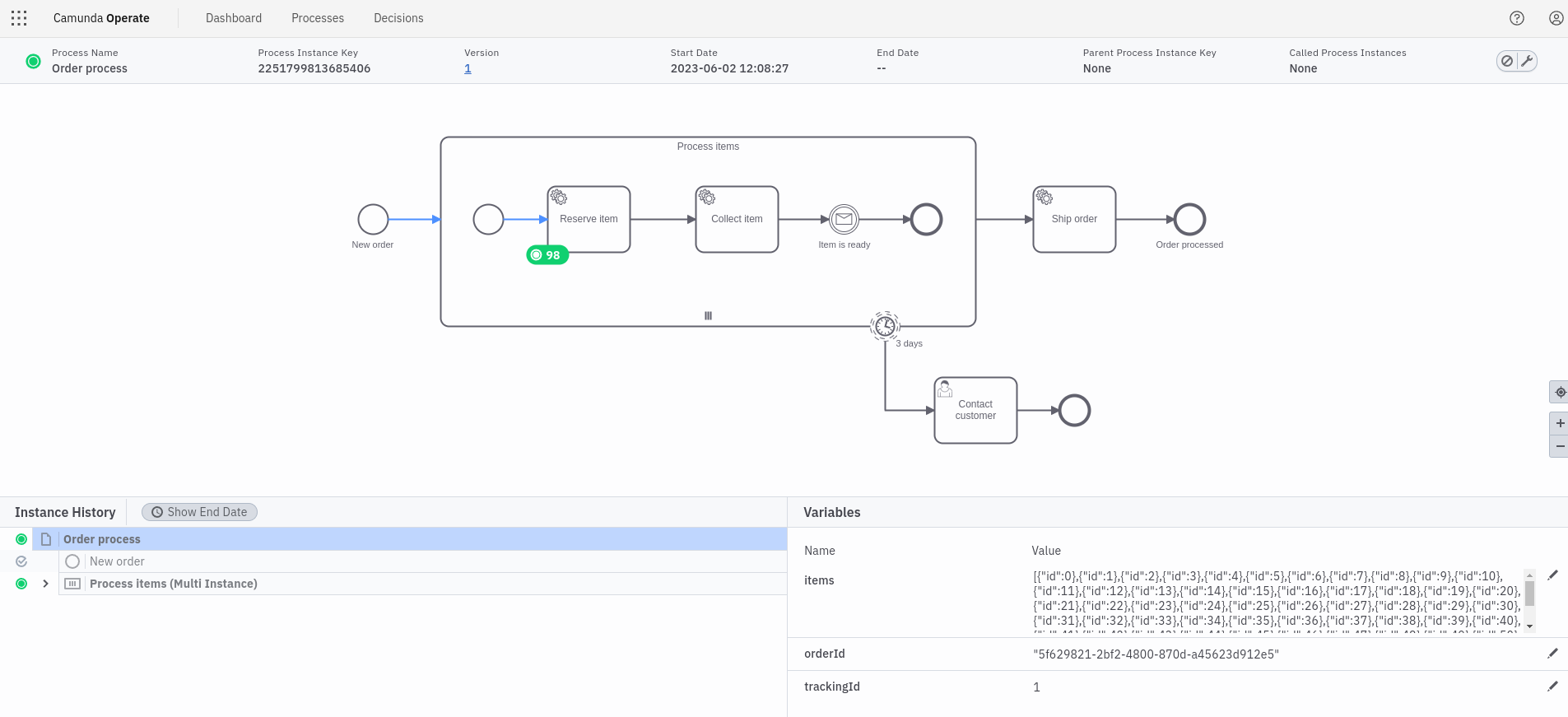Open modify instance wrench icon

coord(1527,61)
